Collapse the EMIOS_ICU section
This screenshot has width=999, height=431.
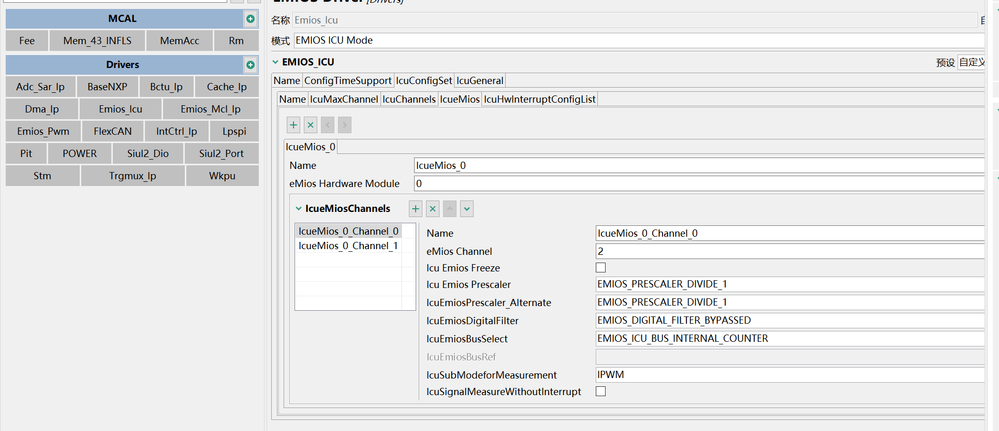[x=275, y=62]
